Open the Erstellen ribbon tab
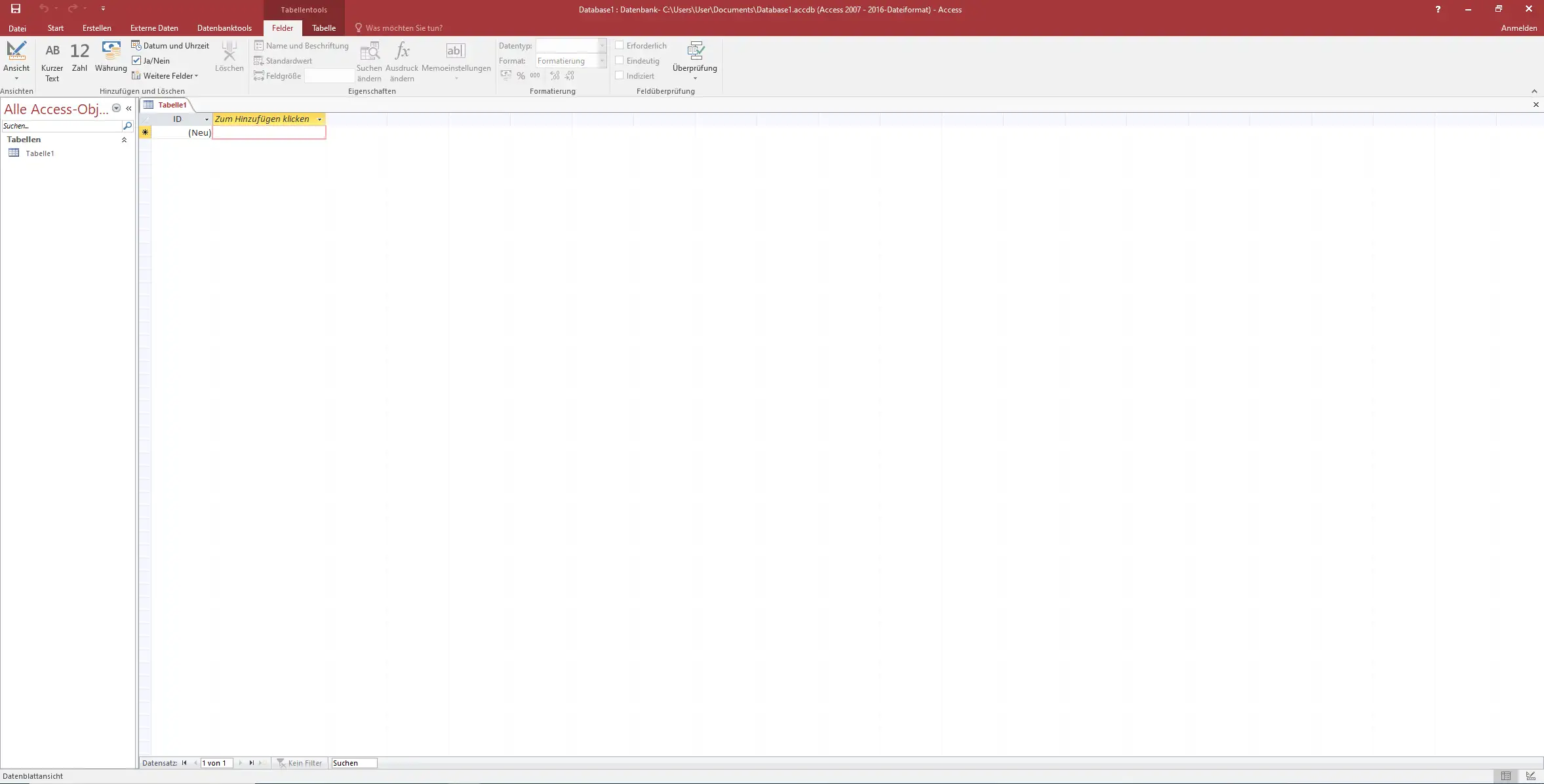This screenshot has width=1544, height=784. (96, 28)
